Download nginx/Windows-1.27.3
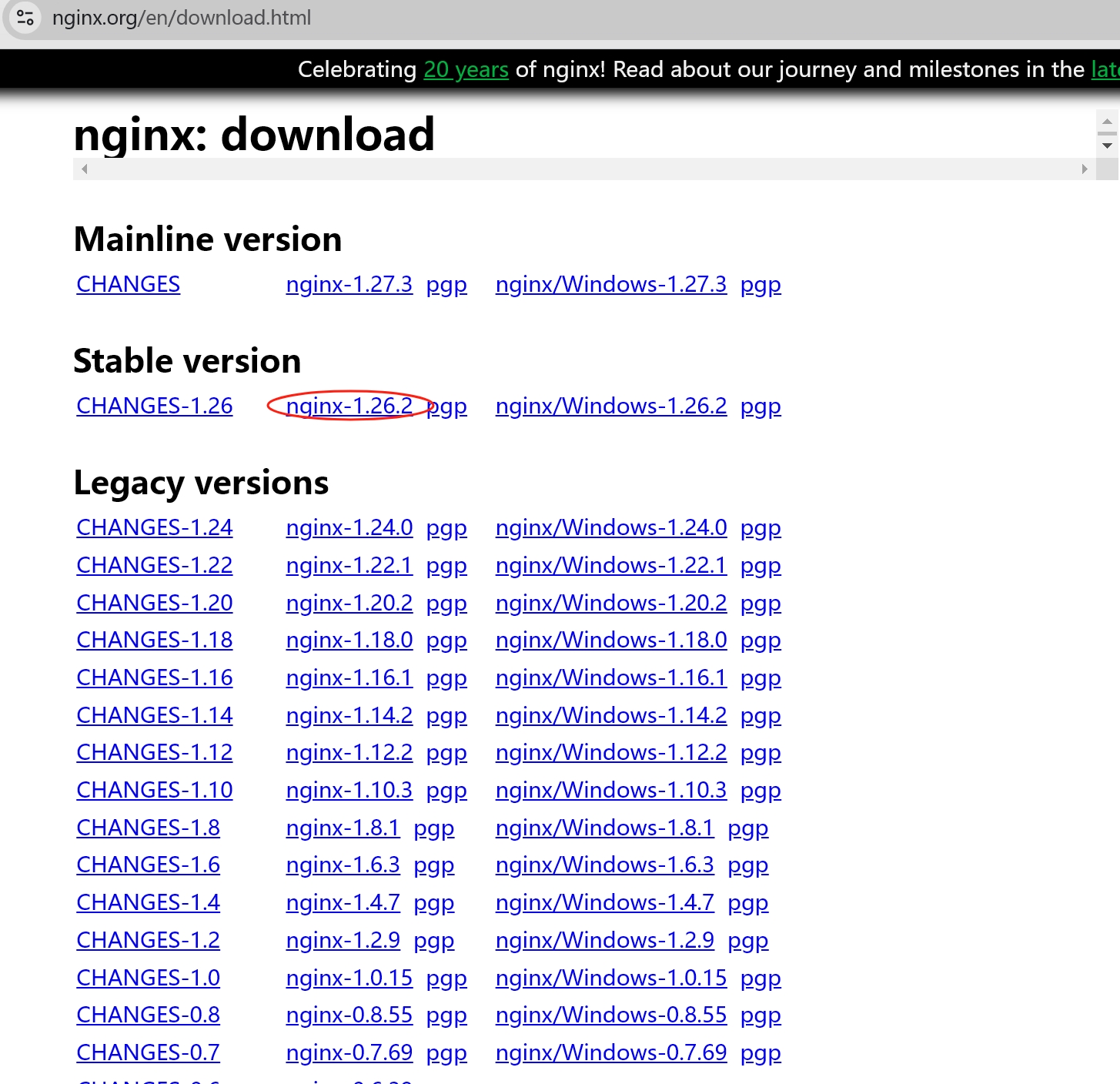The image size is (1120, 1084). [610, 284]
